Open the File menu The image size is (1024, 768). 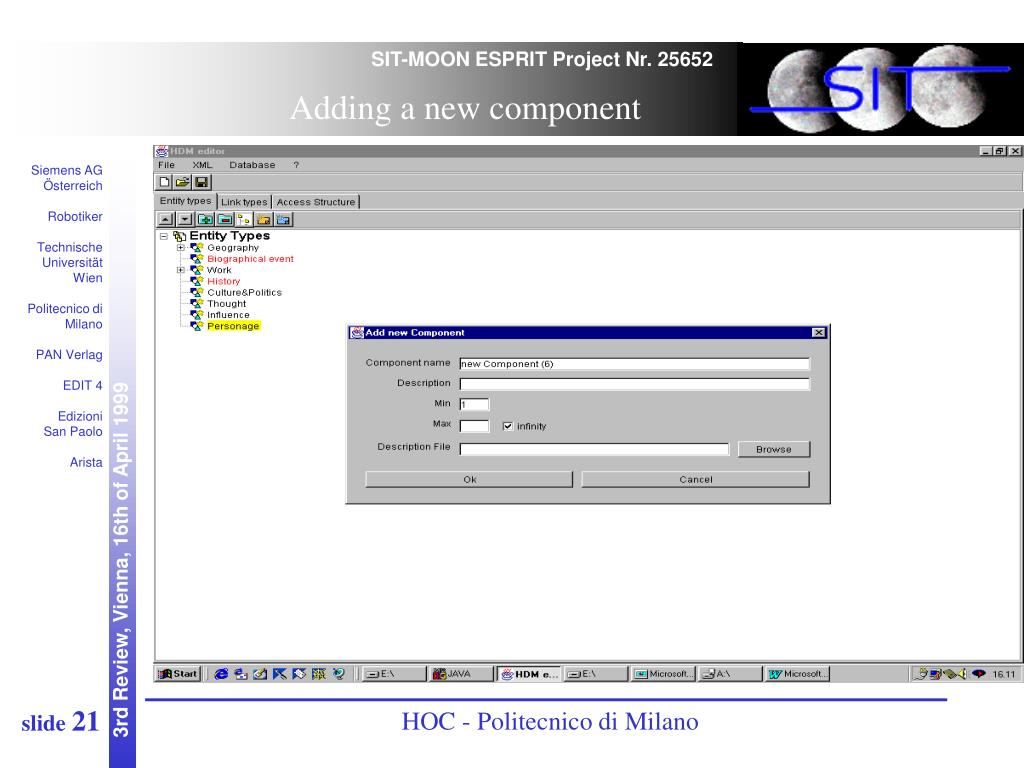click(x=167, y=165)
